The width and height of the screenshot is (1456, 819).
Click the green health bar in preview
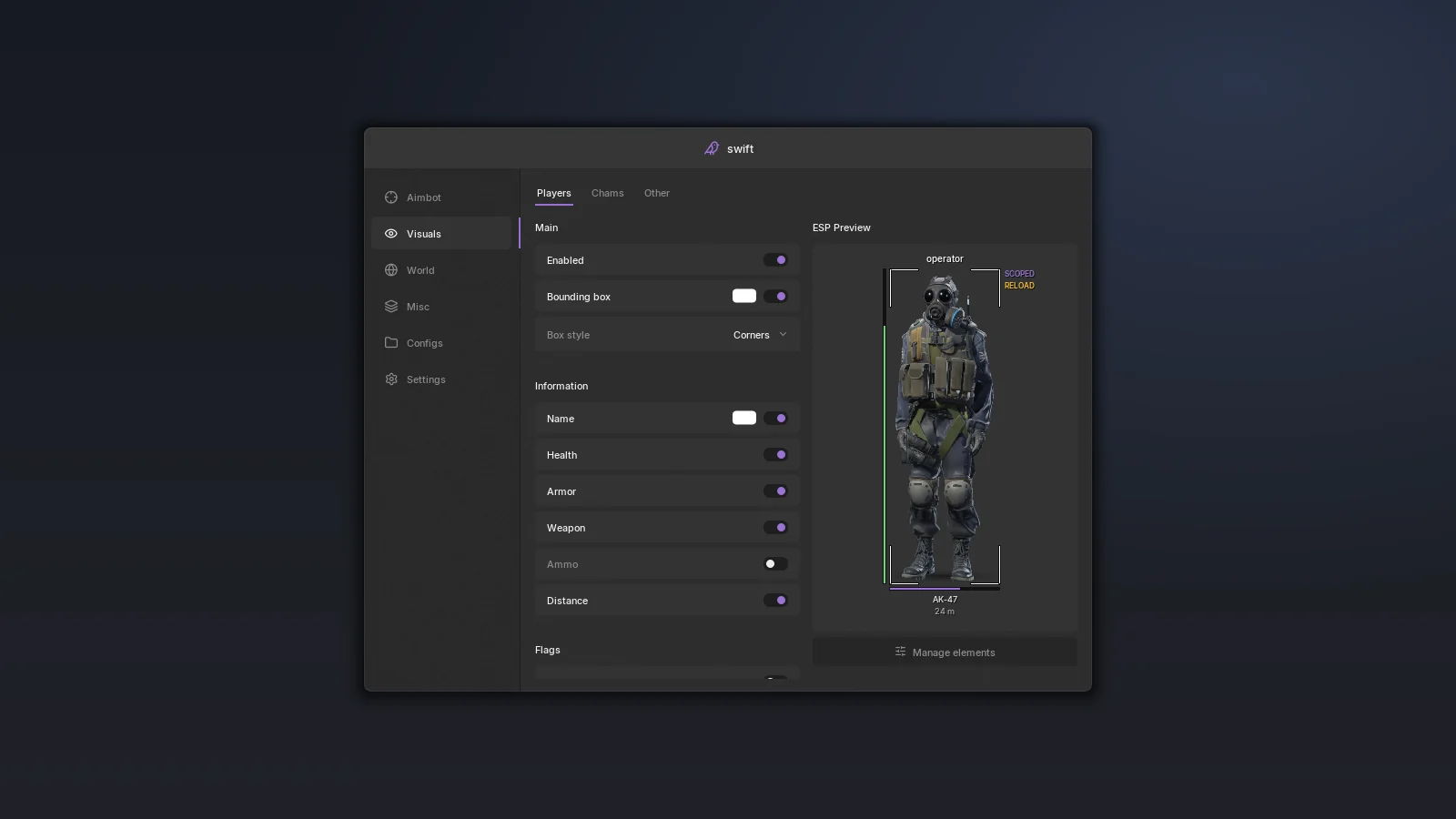point(885,453)
